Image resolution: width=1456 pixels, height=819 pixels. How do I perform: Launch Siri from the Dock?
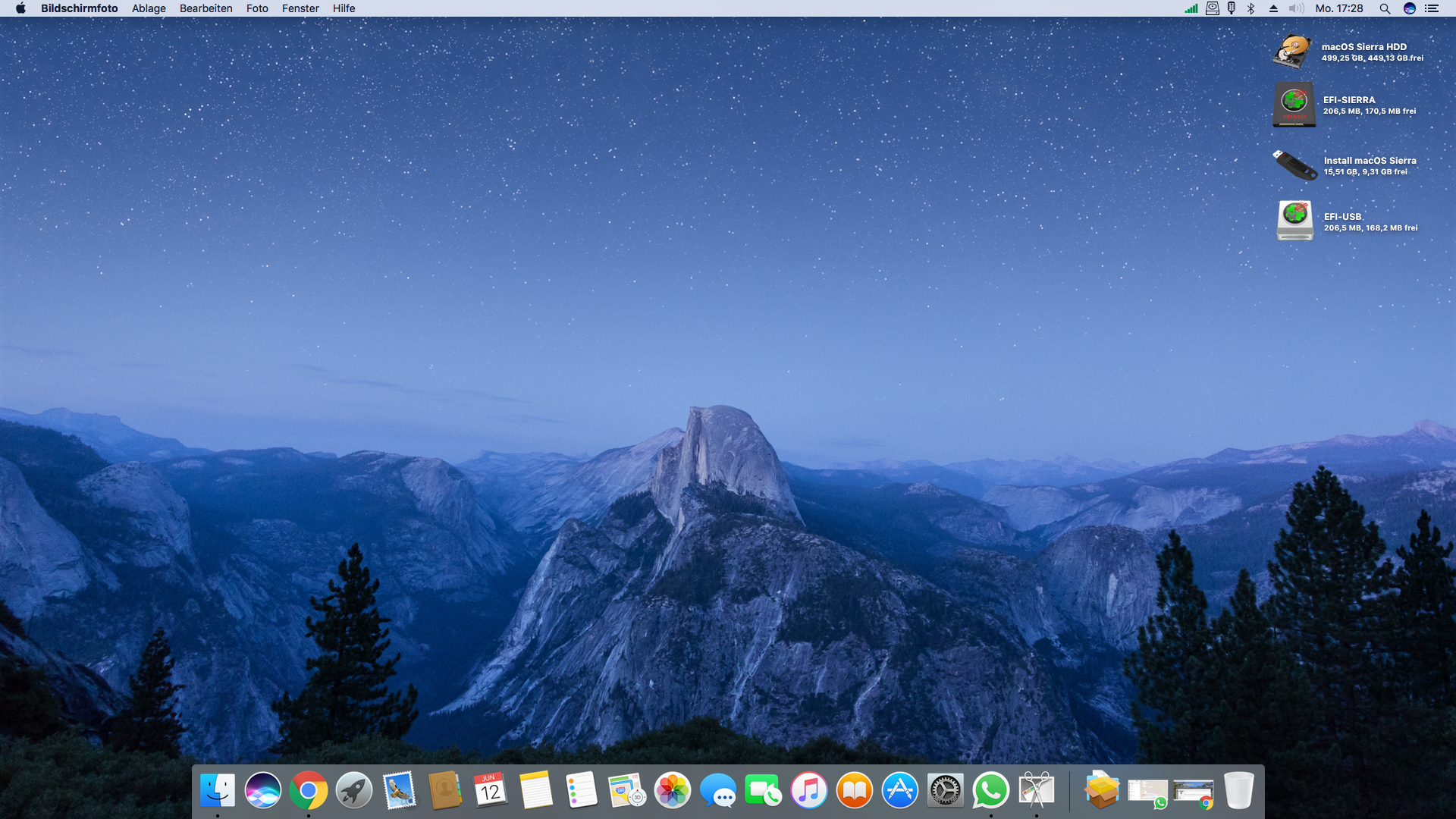point(263,791)
